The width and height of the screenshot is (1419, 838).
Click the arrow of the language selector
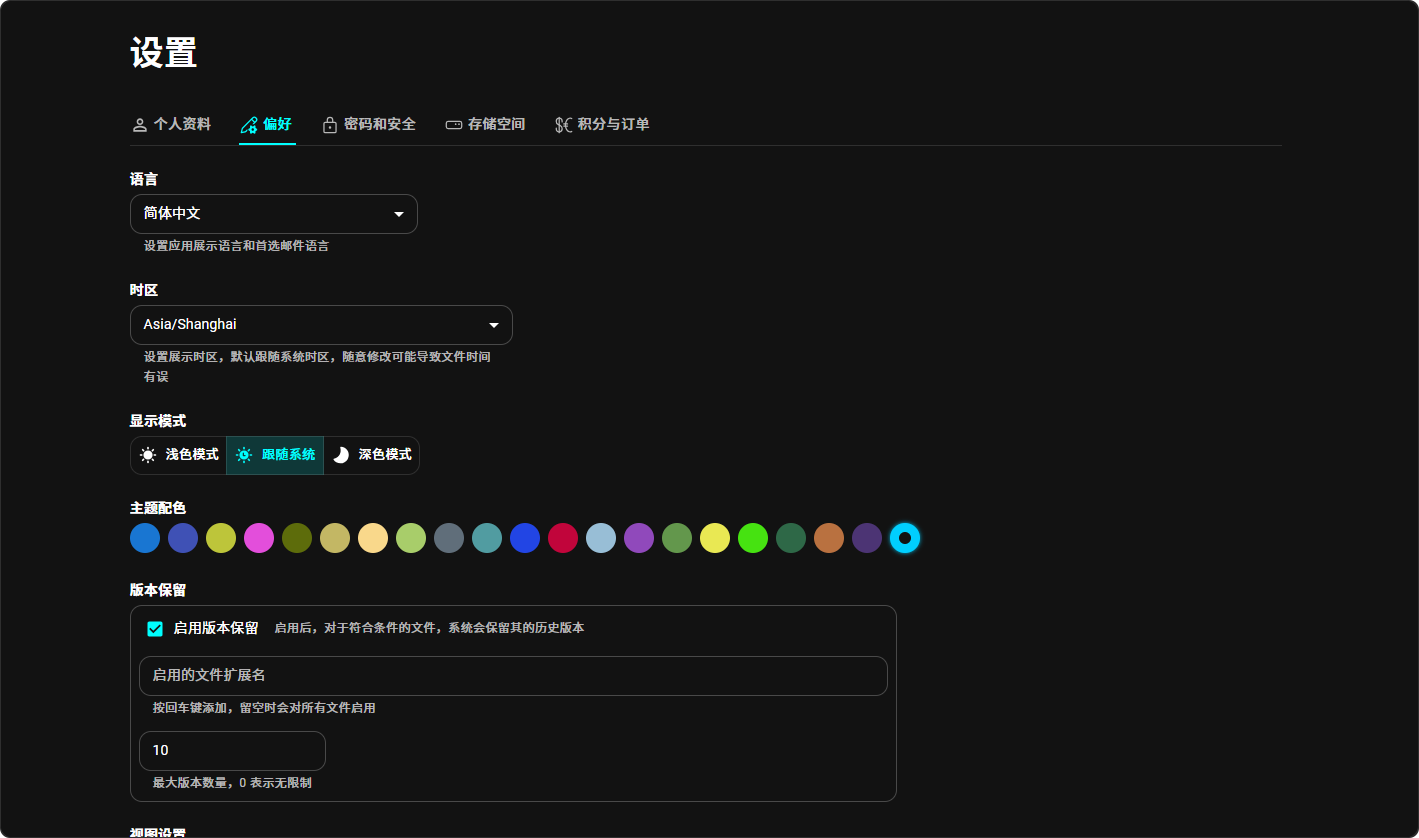pyautogui.click(x=399, y=214)
